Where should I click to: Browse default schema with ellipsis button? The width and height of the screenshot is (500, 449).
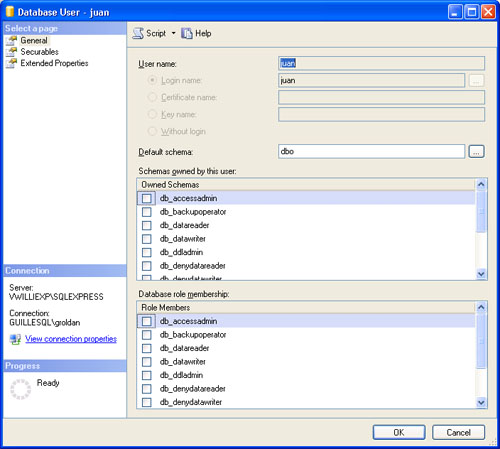tap(476, 152)
